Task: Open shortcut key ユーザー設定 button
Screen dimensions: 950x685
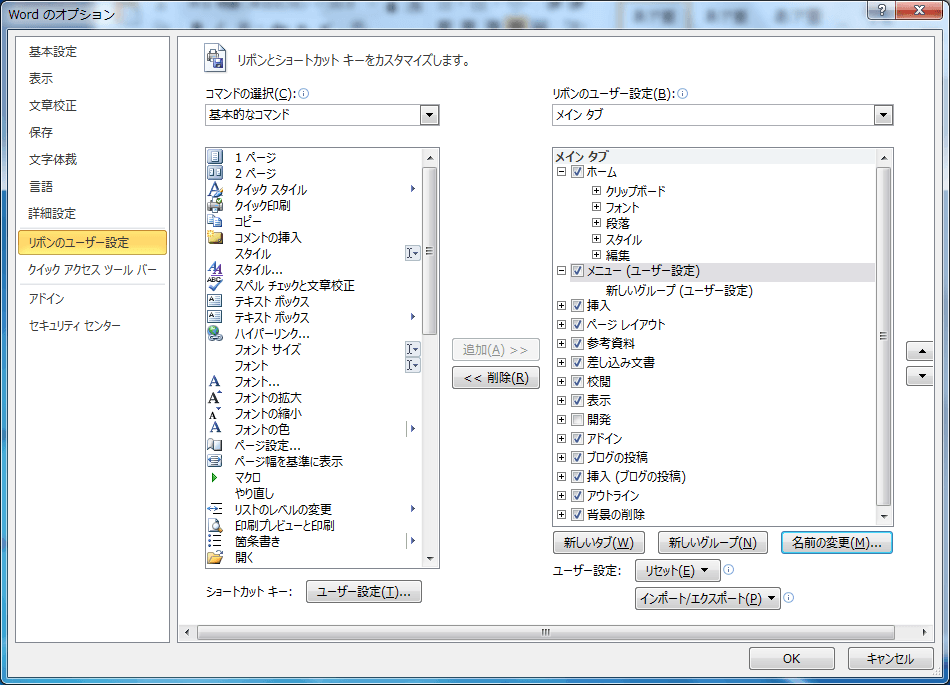Action: click(x=364, y=592)
